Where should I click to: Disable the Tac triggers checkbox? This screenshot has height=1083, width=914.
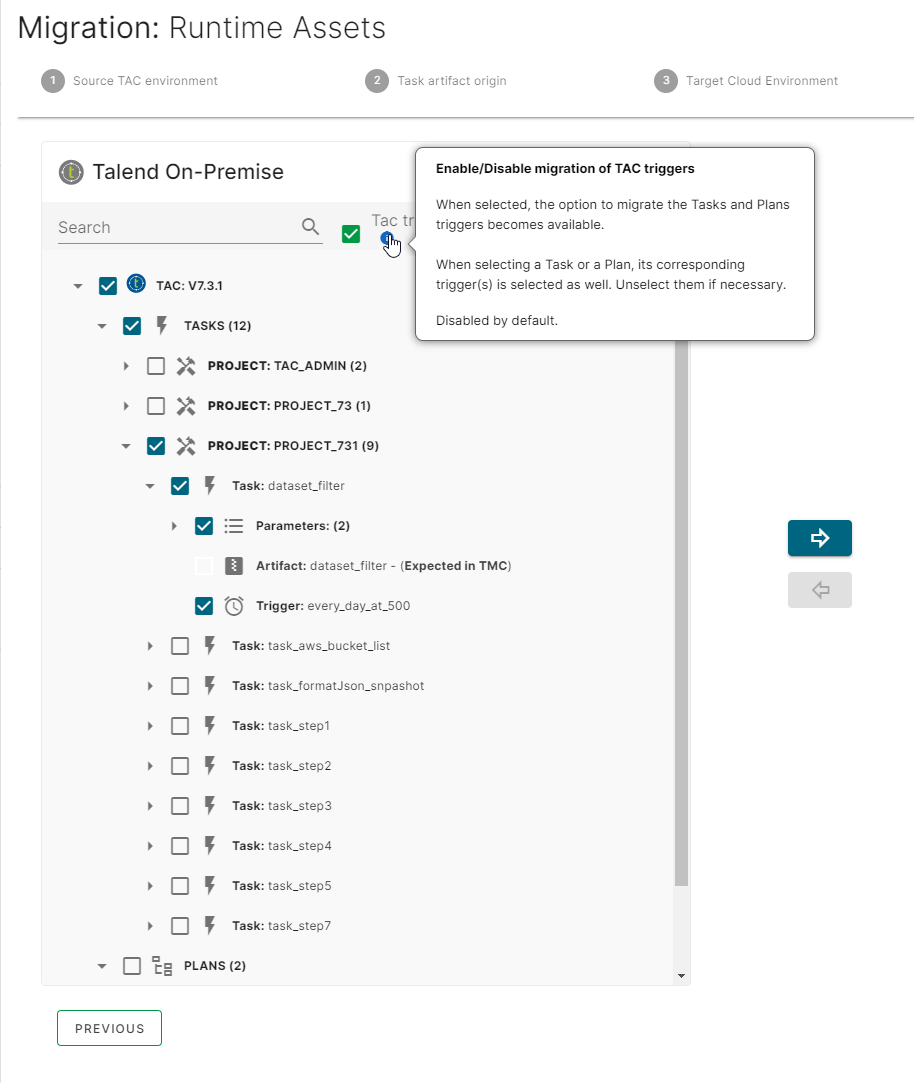351,234
